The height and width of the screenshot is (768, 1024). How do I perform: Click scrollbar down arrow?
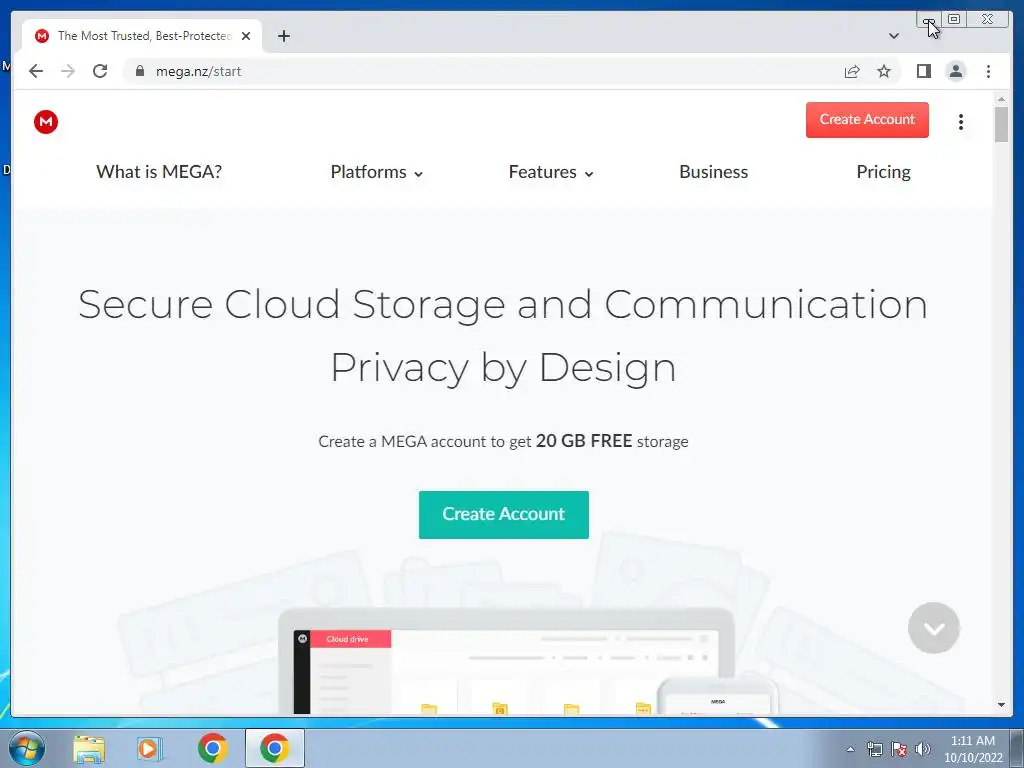1001,705
